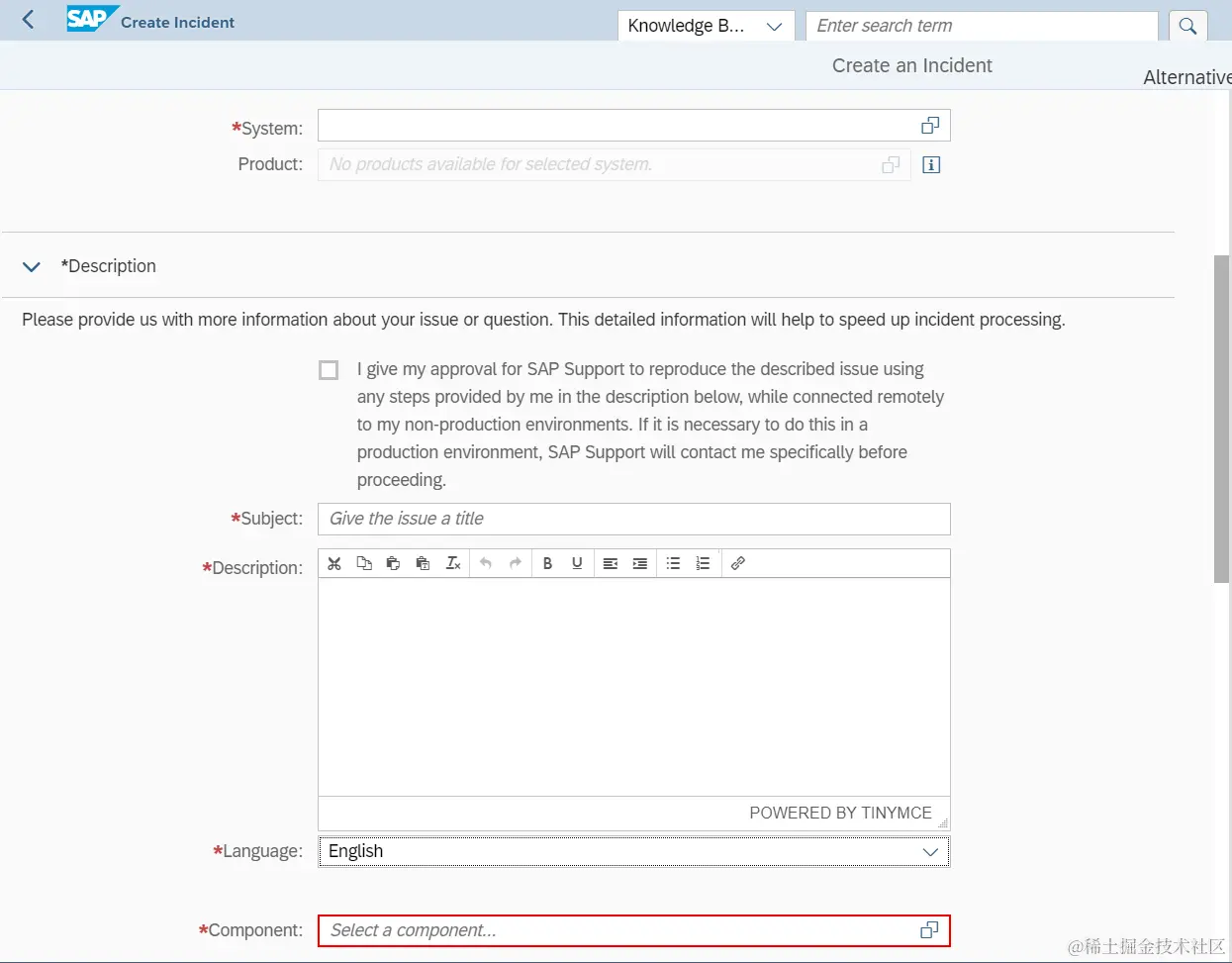Click the 'Product:' field label
Screen dimensions: 1232x963
[270, 164]
